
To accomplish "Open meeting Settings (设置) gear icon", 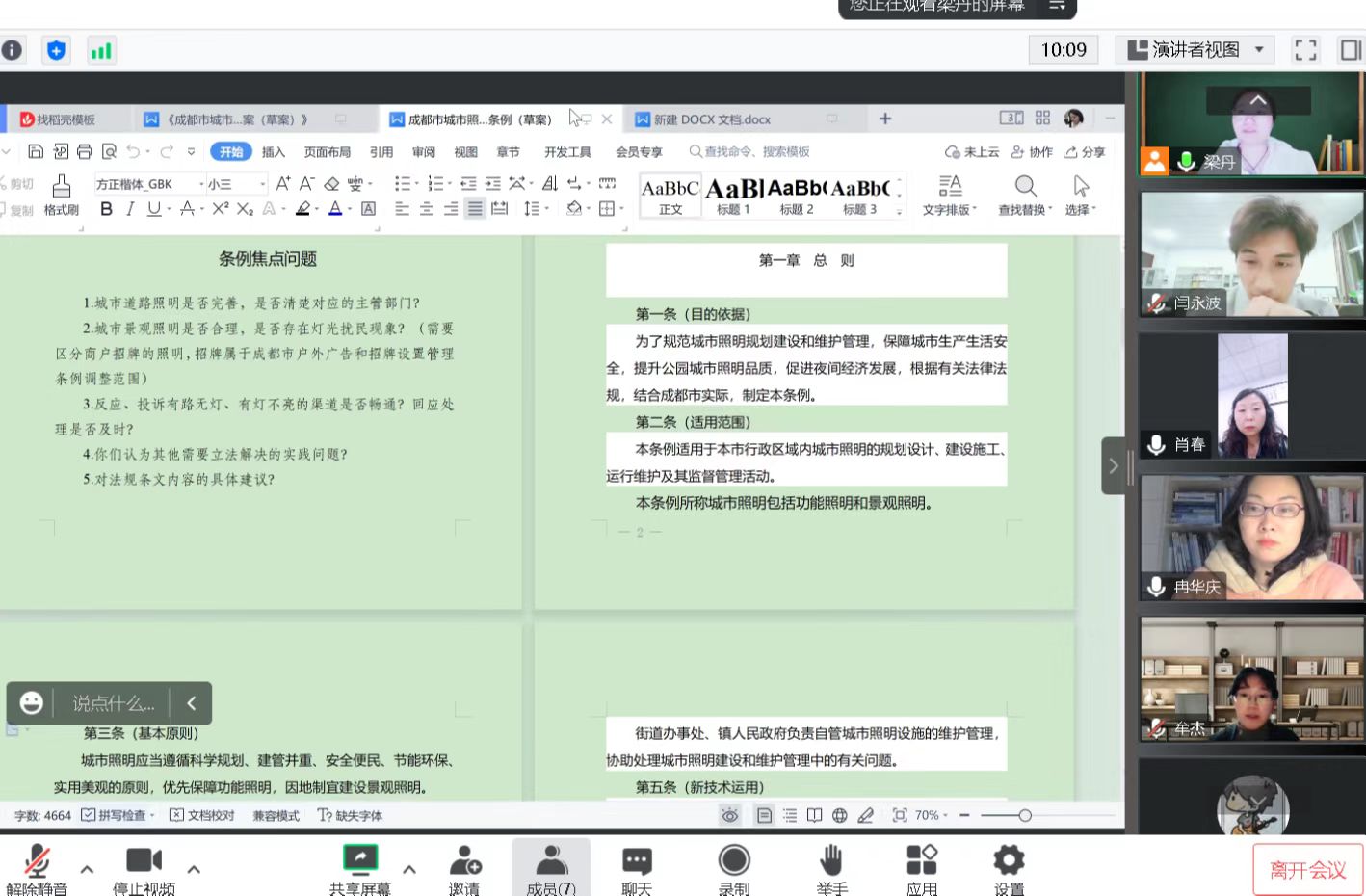I will (x=1009, y=866).
